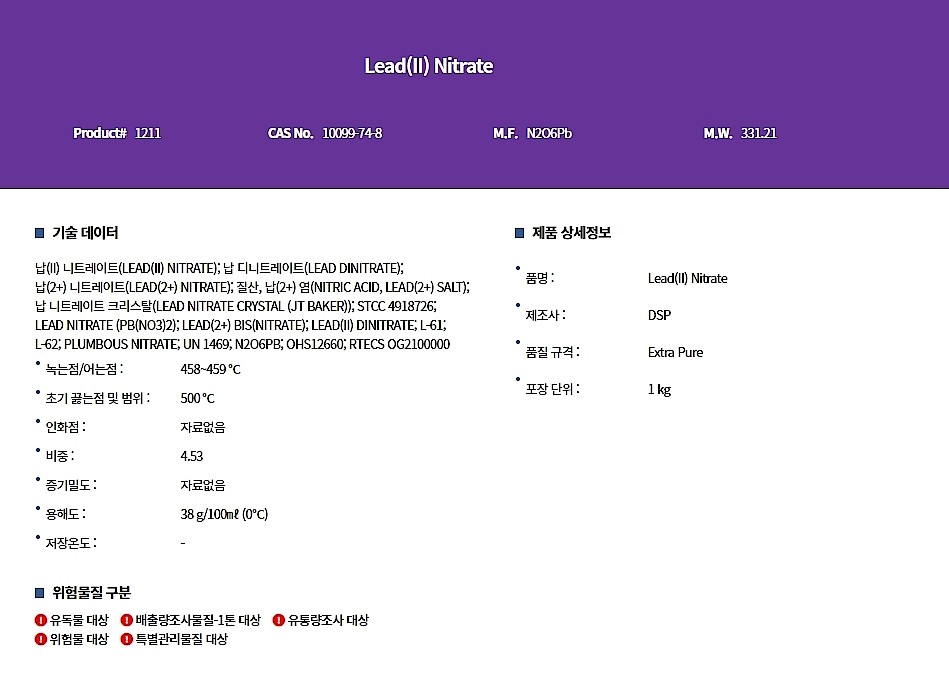The width and height of the screenshot is (949, 694).
Task: Click the 품명 value Lead(II) Nitrate
Action: (688, 278)
